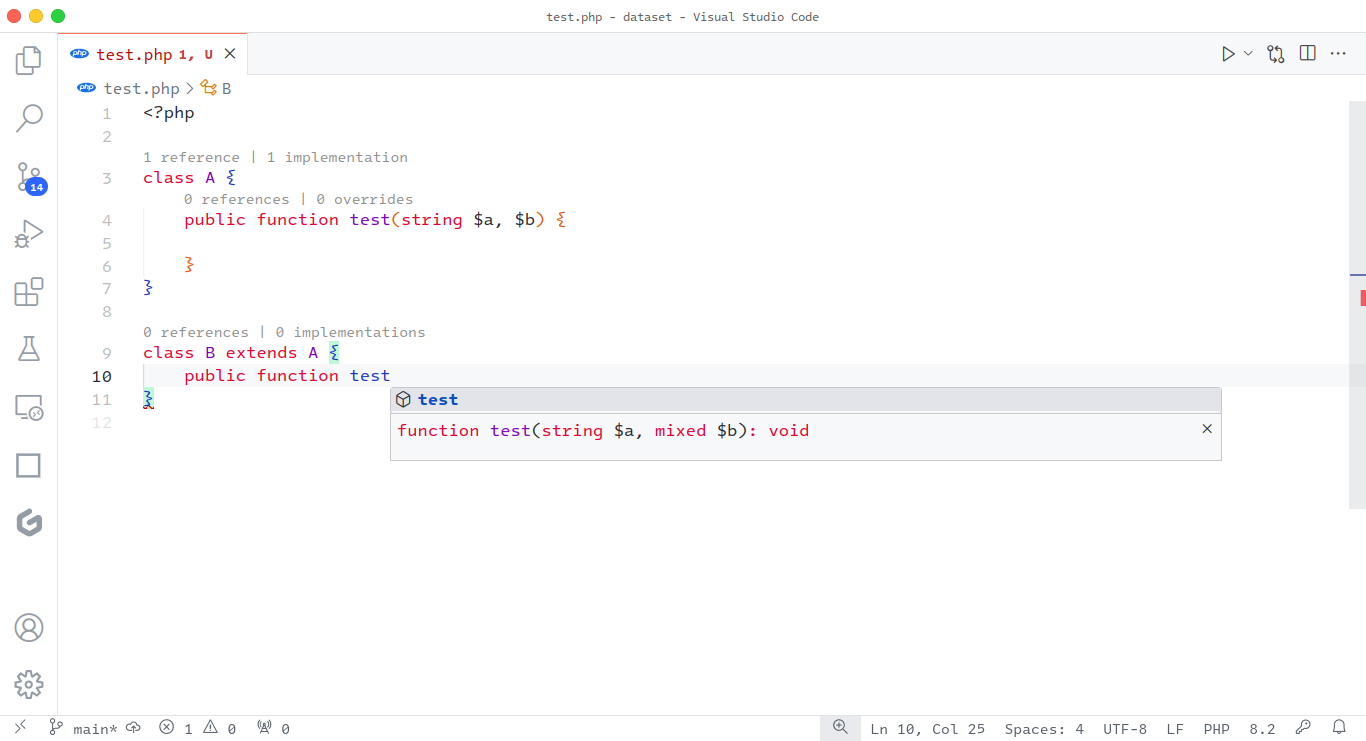Open remote window indicator in status bar
The height and width of the screenshot is (741, 1366).
click(x=20, y=728)
